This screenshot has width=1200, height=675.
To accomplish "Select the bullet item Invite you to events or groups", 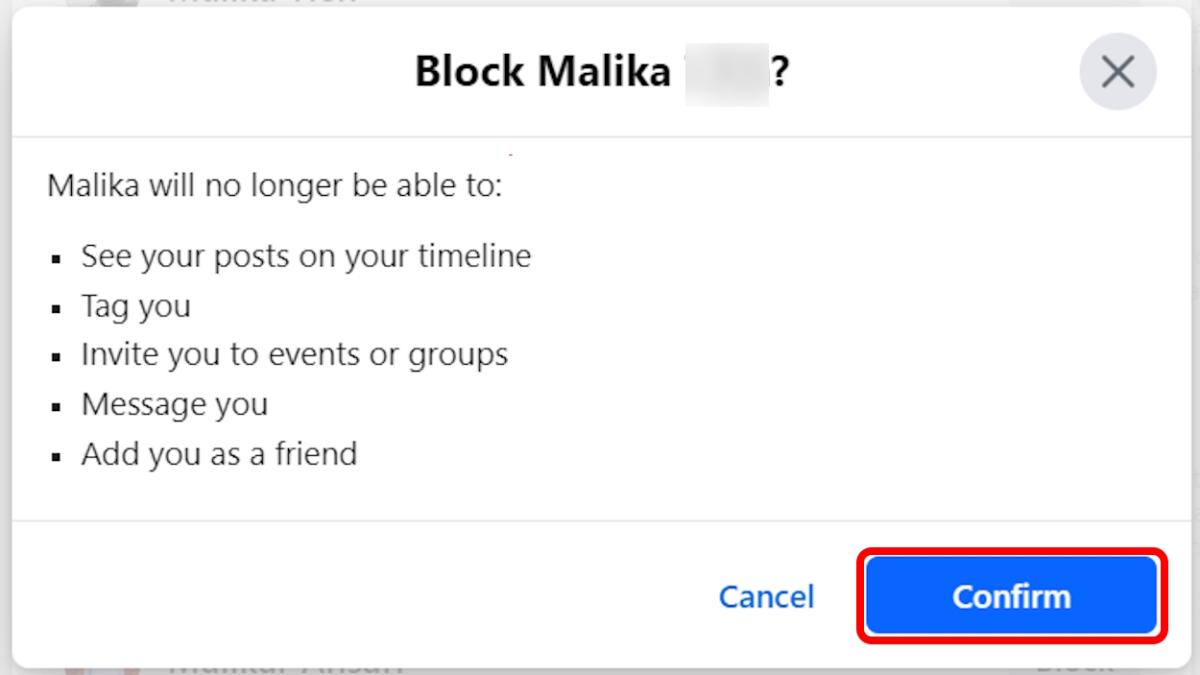I will point(293,354).
